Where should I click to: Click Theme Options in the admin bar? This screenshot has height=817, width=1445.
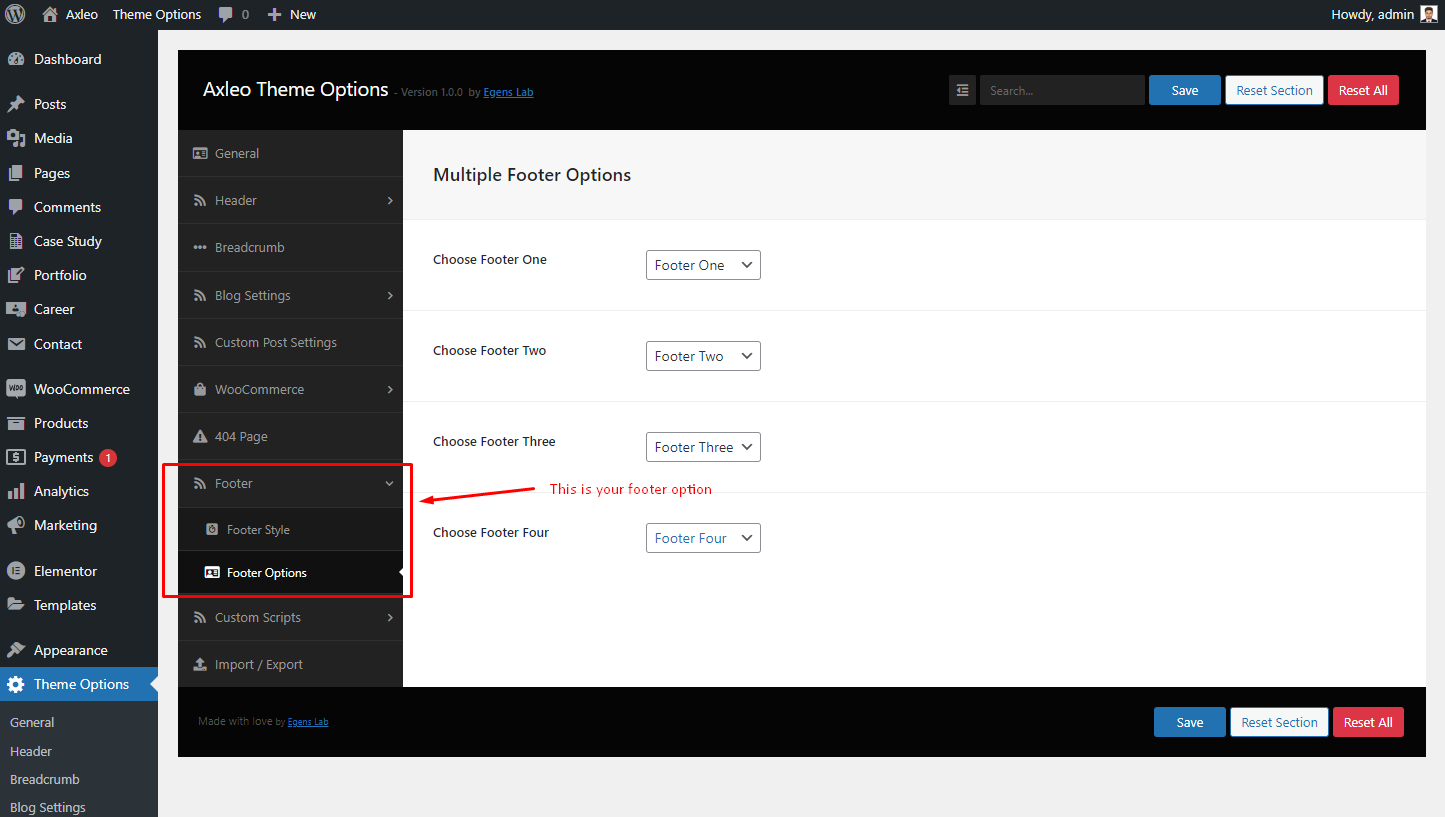(x=157, y=14)
